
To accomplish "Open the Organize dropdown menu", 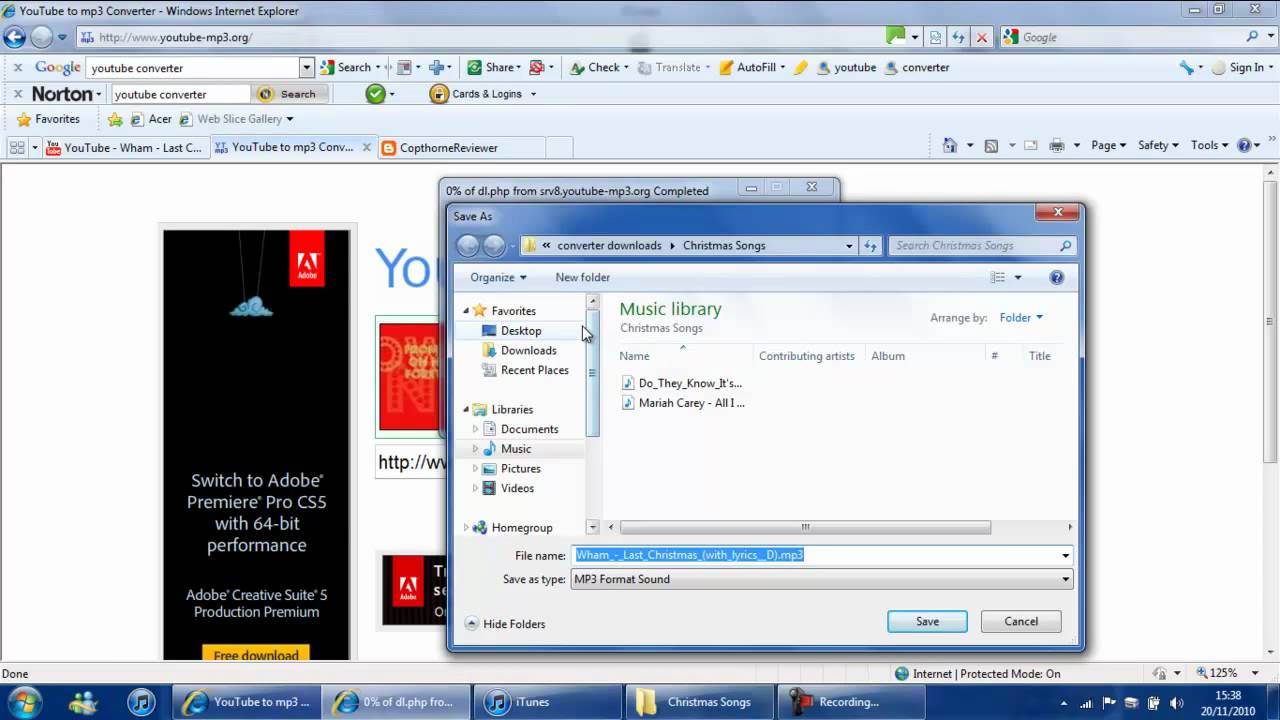I will [x=498, y=277].
